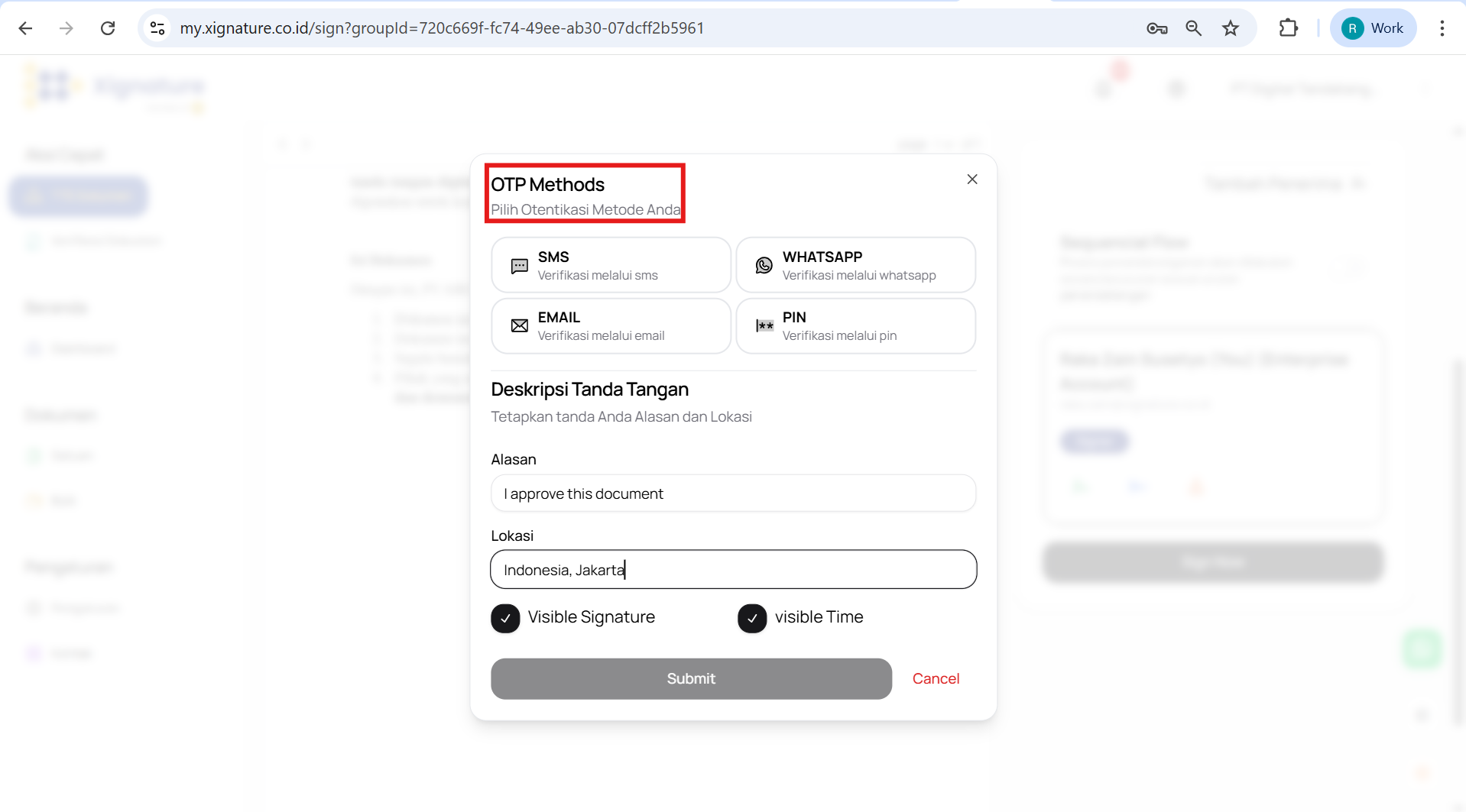View site information in address bar
The width and height of the screenshot is (1466, 812).
tap(157, 28)
